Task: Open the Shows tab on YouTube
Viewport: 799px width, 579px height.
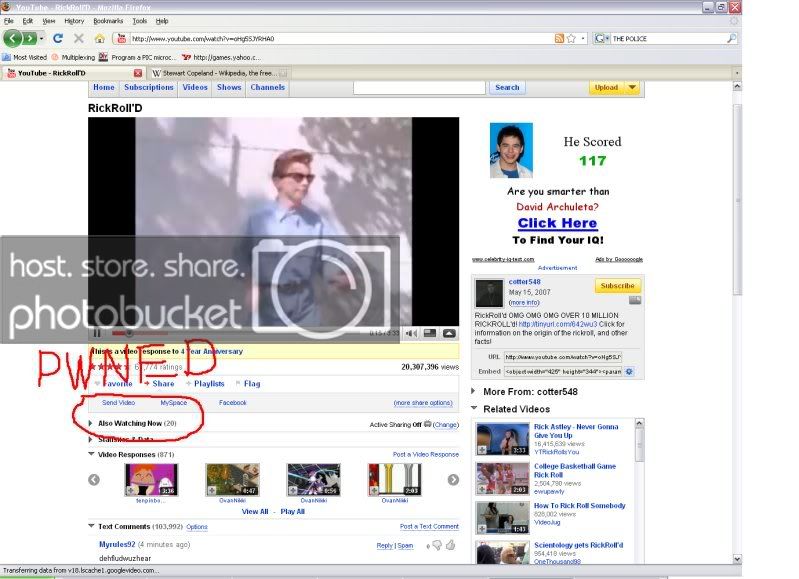Action: click(229, 88)
